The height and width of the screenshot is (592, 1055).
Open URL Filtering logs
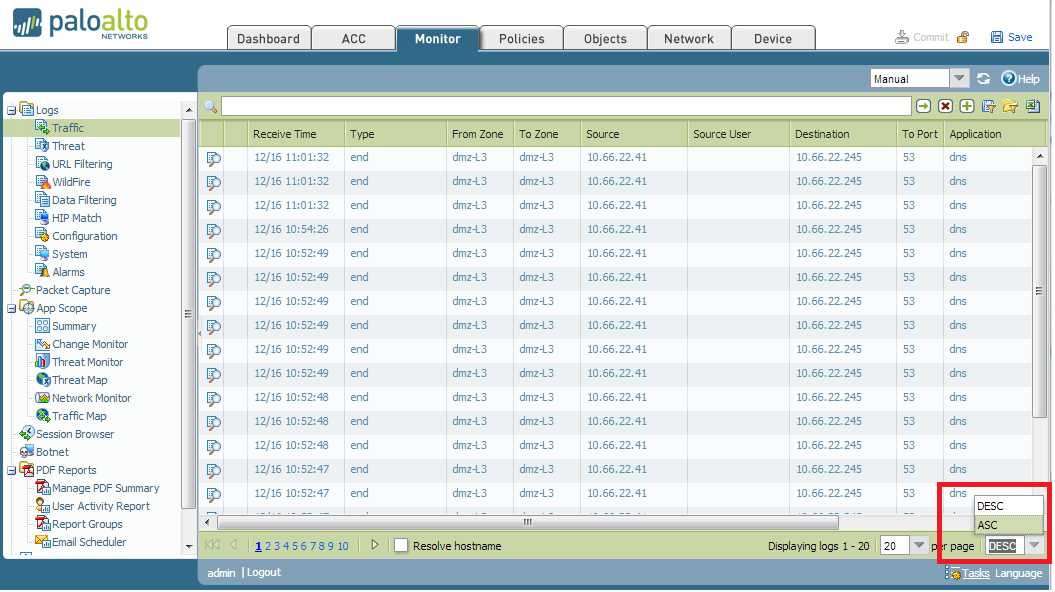click(82, 164)
